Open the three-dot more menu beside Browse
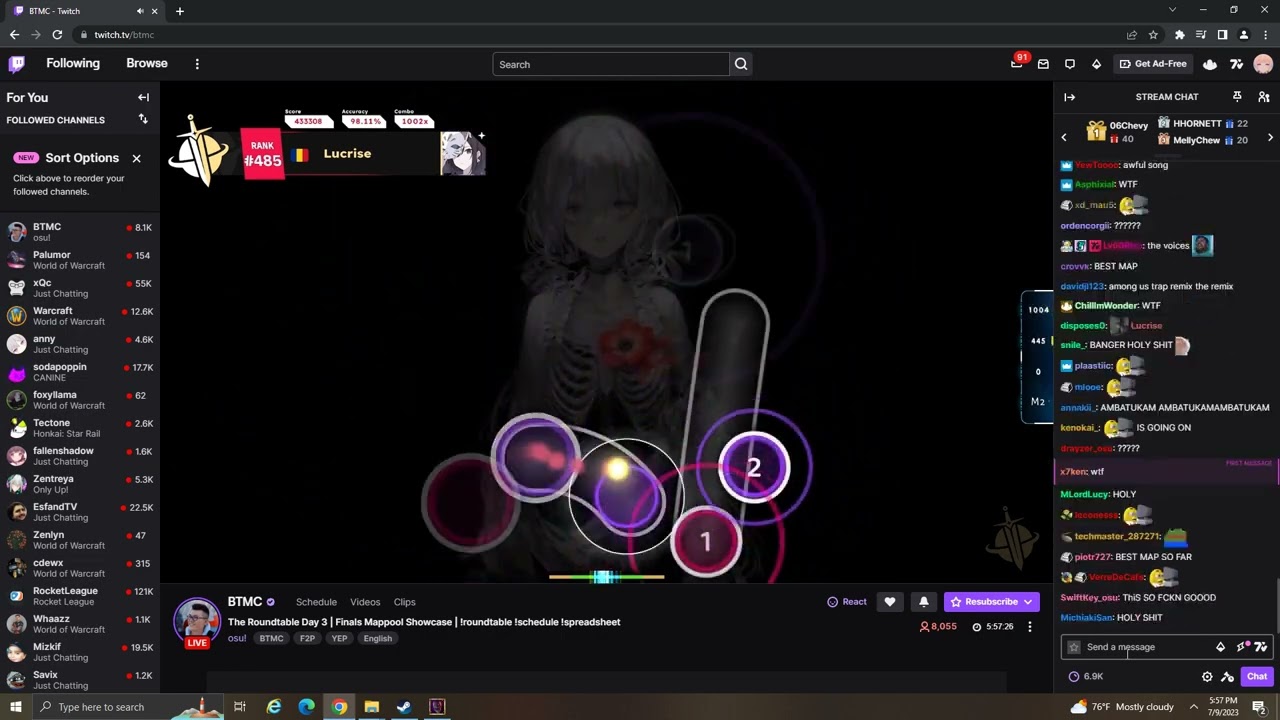The width and height of the screenshot is (1280, 720). point(197,64)
